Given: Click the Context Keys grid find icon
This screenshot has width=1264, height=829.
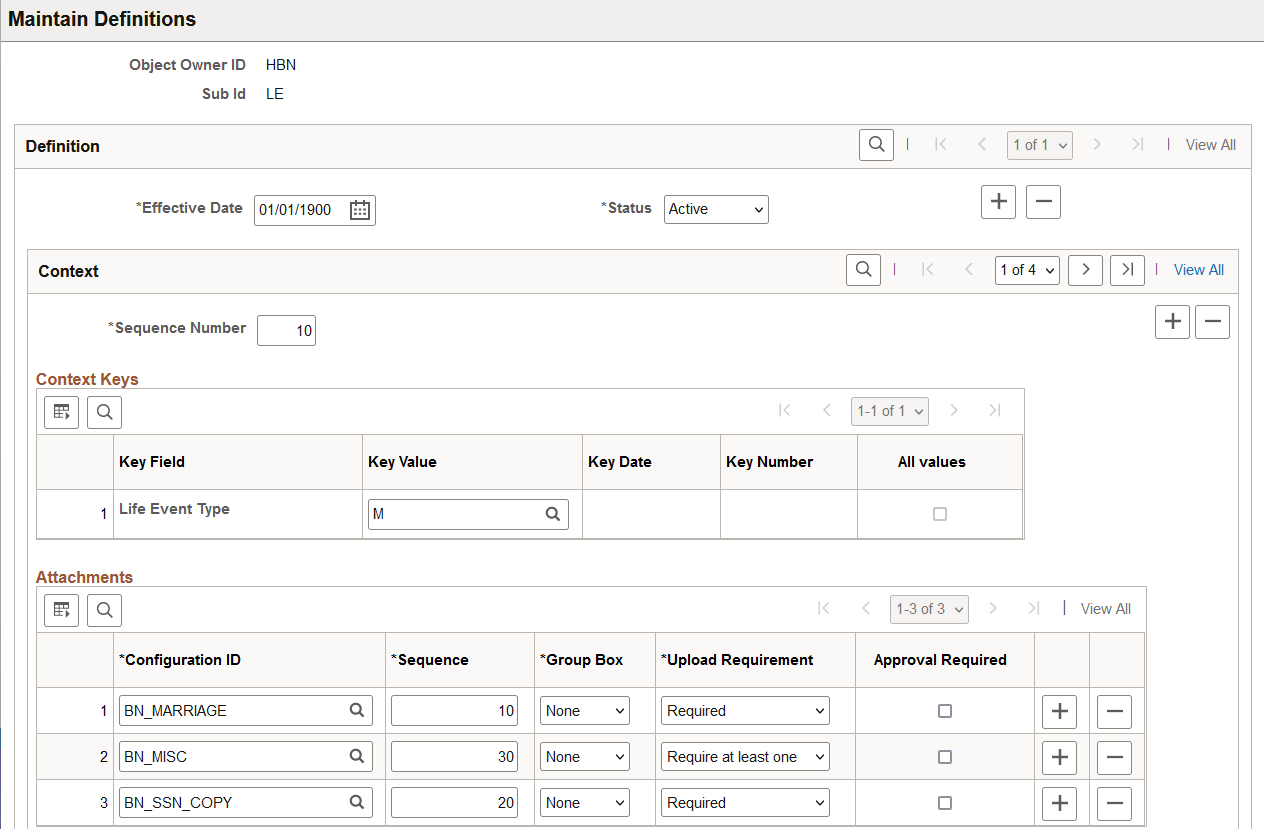Looking at the screenshot, I should (104, 412).
